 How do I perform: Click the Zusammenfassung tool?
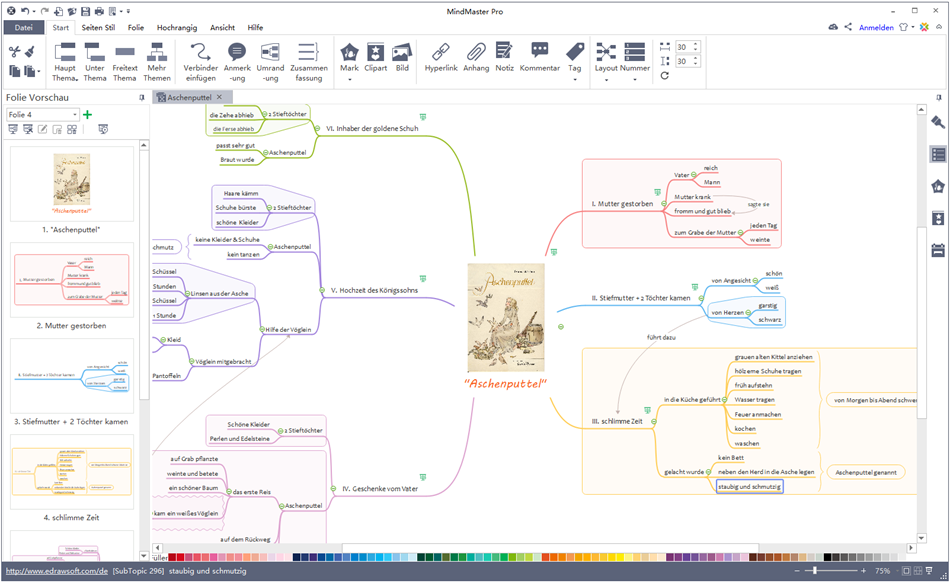click(x=308, y=62)
